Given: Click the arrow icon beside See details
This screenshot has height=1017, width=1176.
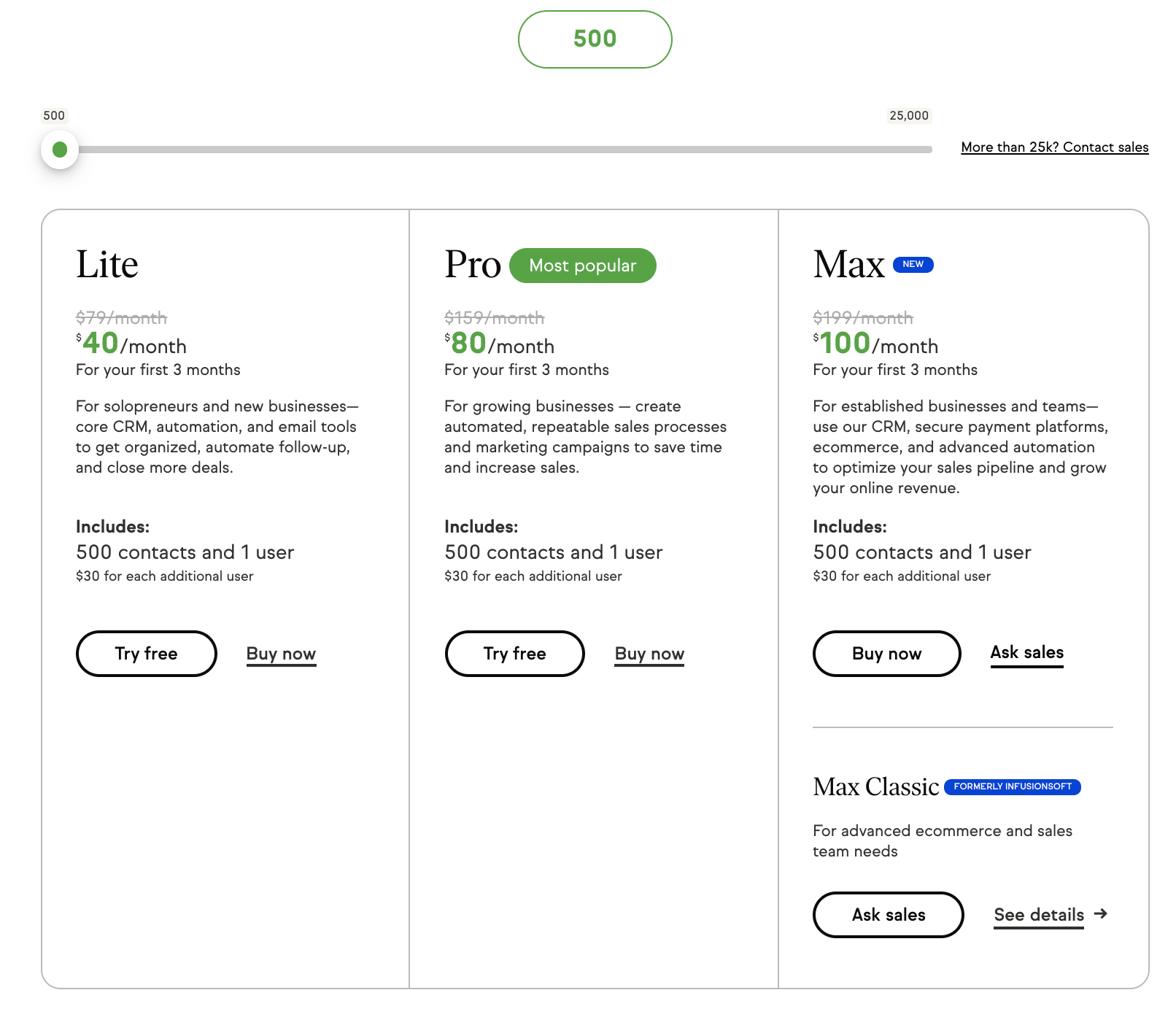Looking at the screenshot, I should 1101,913.
